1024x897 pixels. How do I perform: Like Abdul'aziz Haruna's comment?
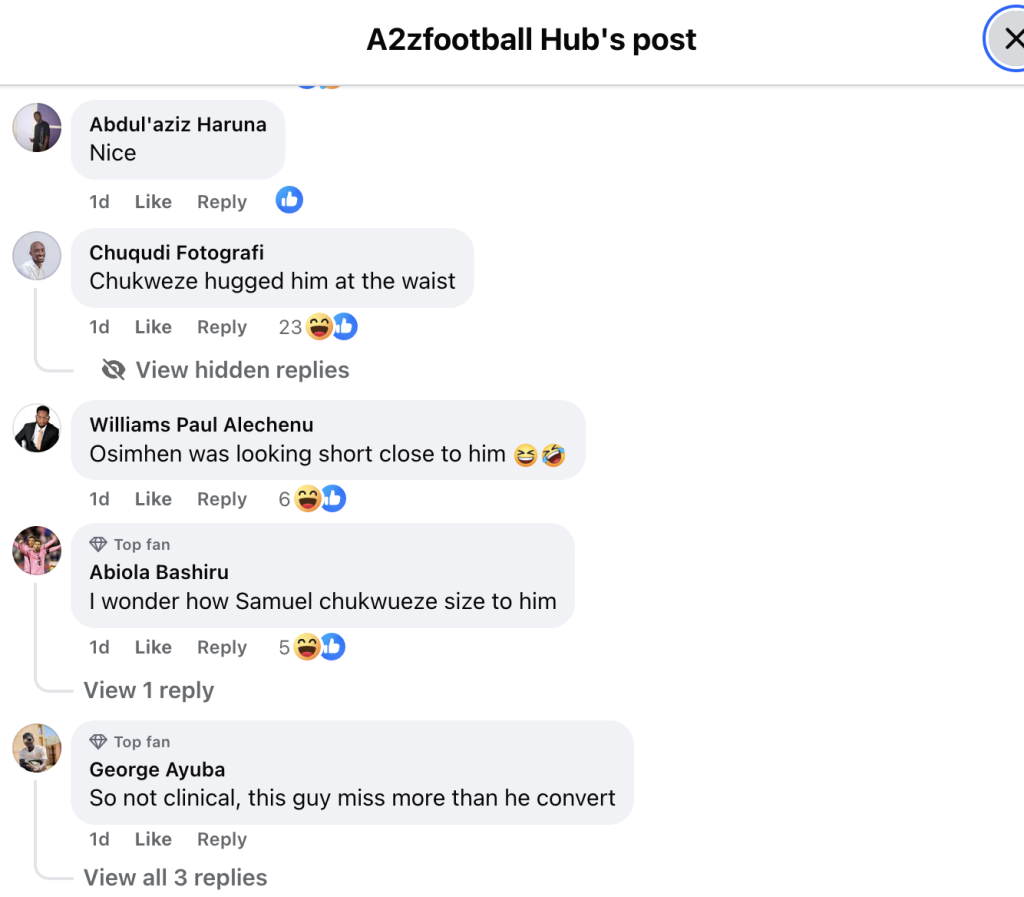click(153, 202)
